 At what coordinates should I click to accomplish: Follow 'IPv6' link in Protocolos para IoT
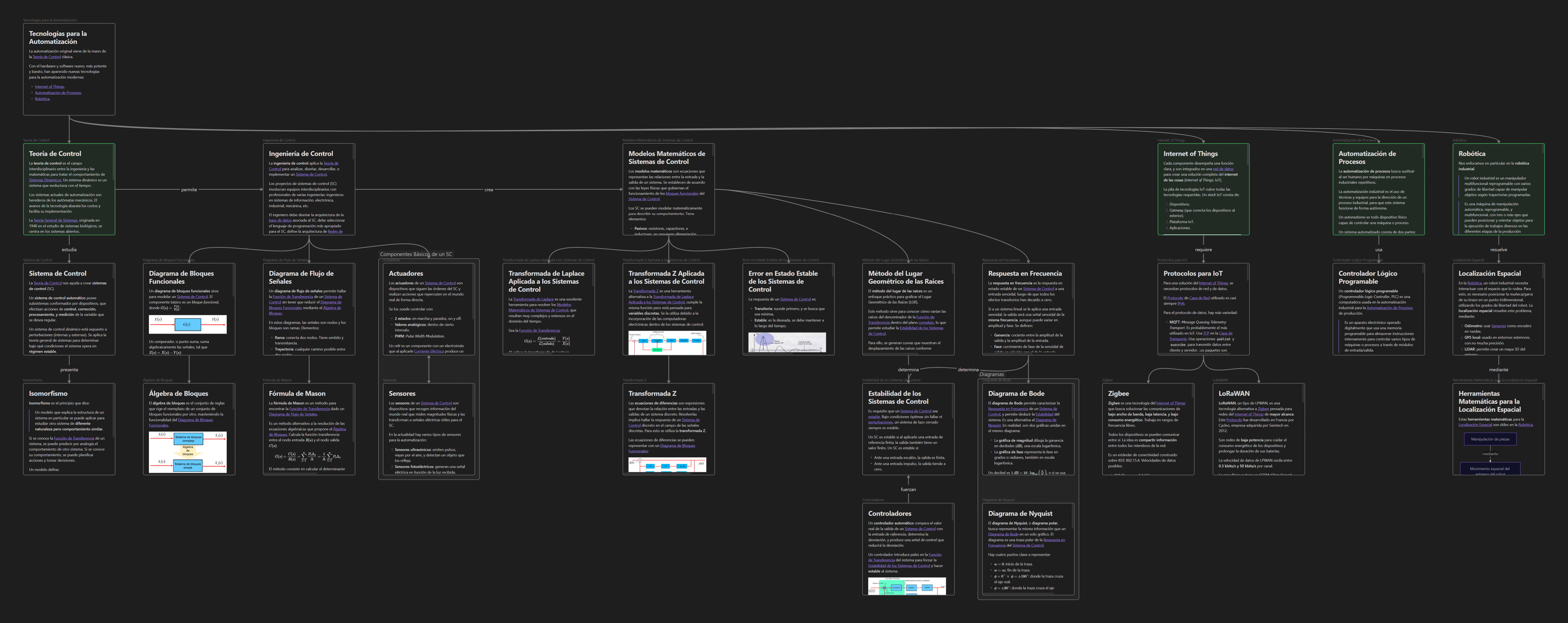pos(1181,303)
